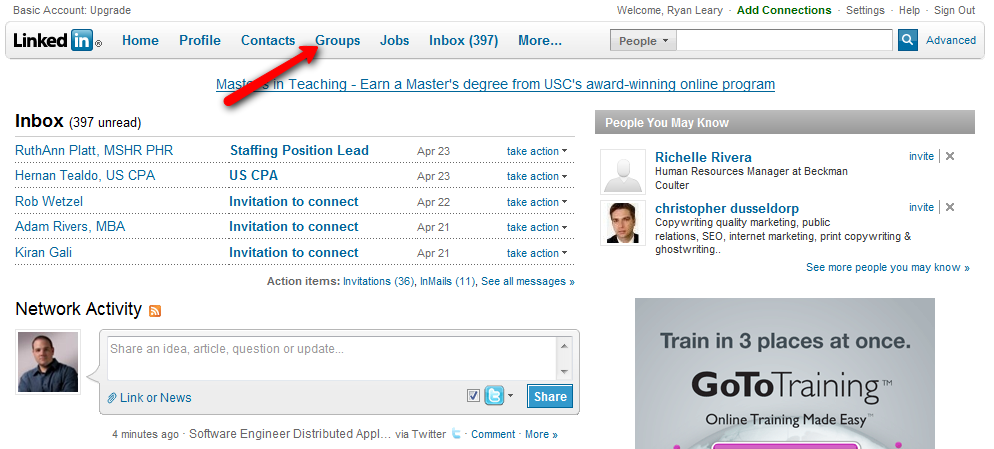994x449 pixels.
Task: Open the Twitter account dropdown arrow
Action: point(511,396)
